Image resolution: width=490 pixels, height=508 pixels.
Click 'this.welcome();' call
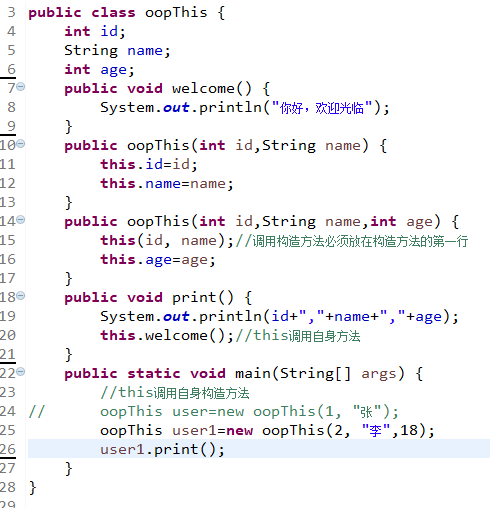click(167, 336)
